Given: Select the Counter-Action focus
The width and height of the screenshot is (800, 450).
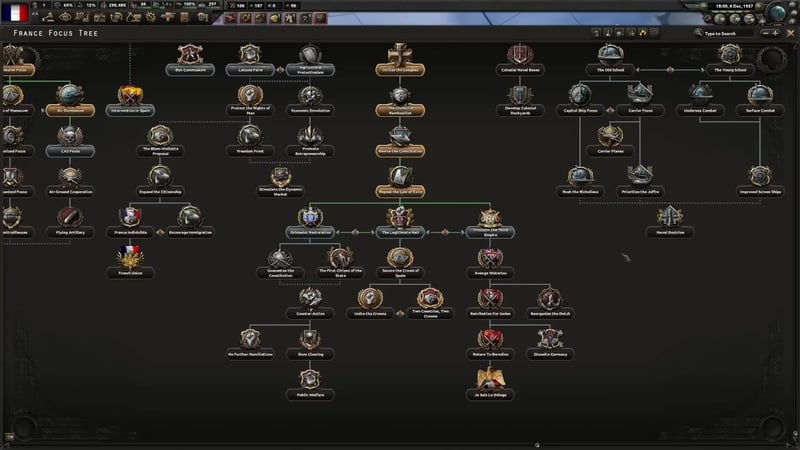Looking at the screenshot, I should tap(310, 304).
